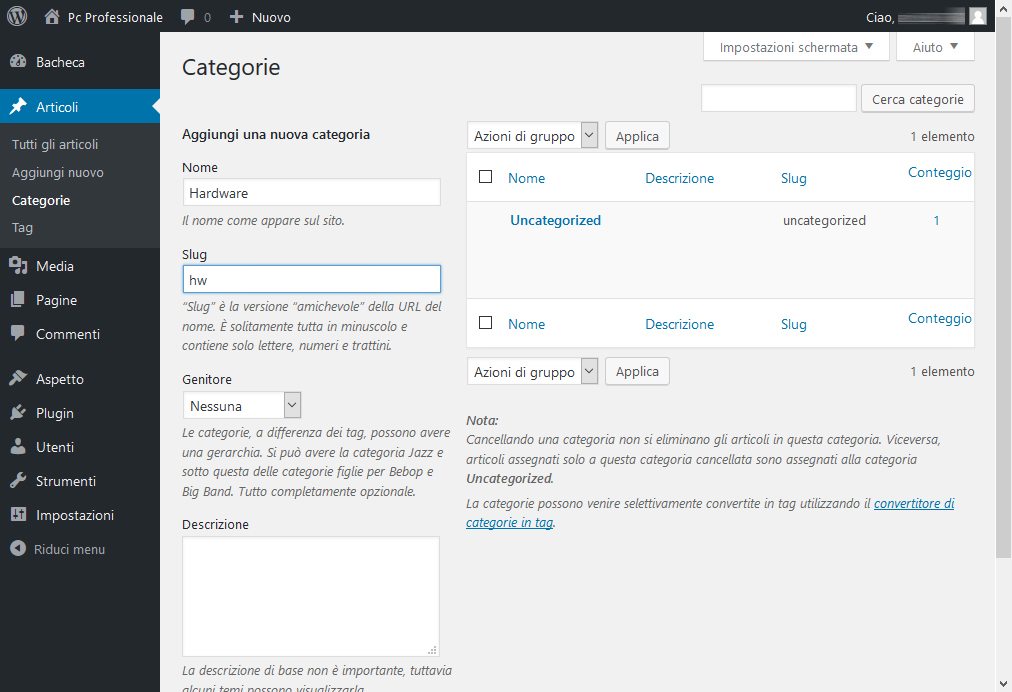The width and height of the screenshot is (1012, 692).
Task: Collapse sidebar with Riduci menu icon
Action: click(18, 549)
